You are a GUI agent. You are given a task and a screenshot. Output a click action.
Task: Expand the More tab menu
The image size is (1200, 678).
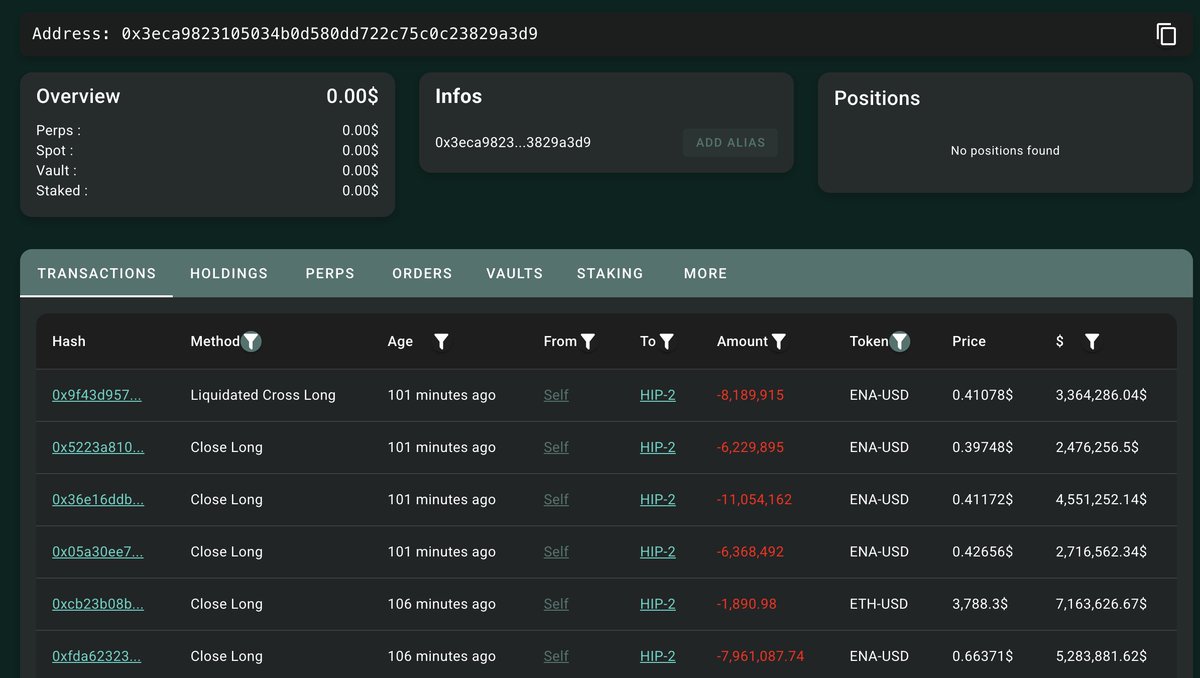point(705,273)
